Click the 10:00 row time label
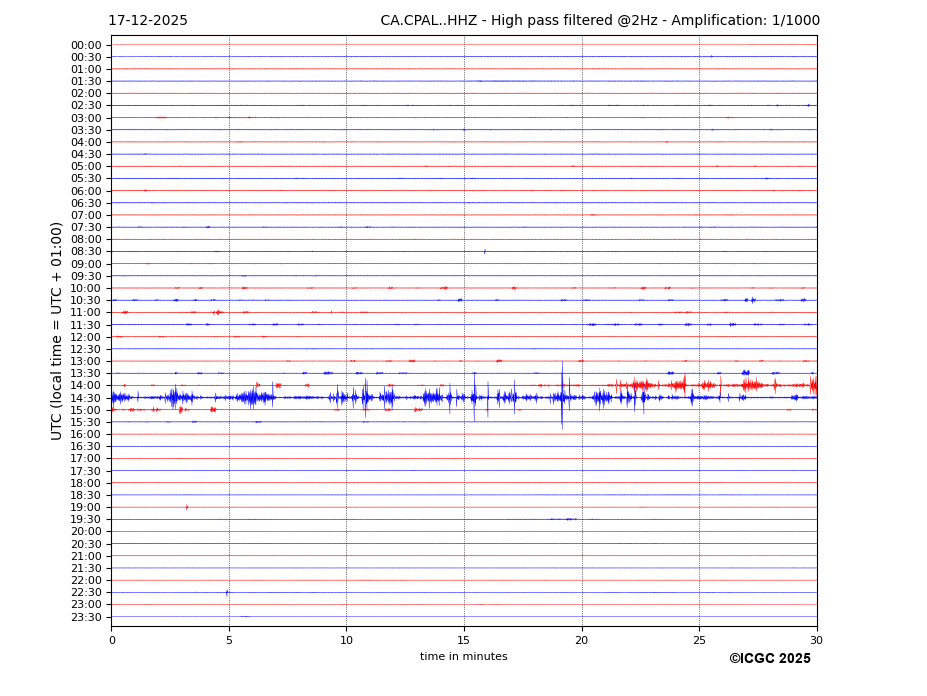The image size is (927, 696). (x=86, y=288)
